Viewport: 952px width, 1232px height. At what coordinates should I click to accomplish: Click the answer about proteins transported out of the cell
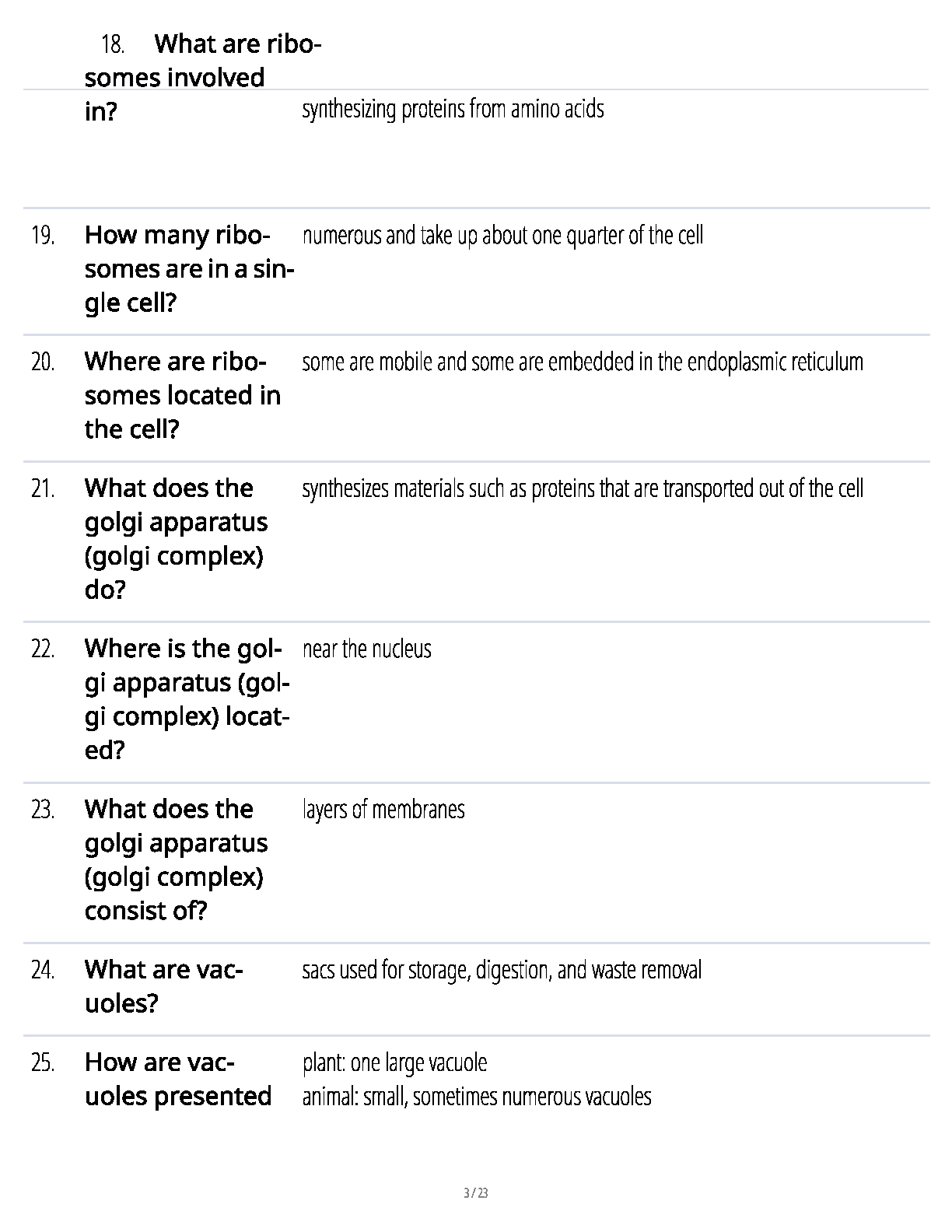[583, 488]
